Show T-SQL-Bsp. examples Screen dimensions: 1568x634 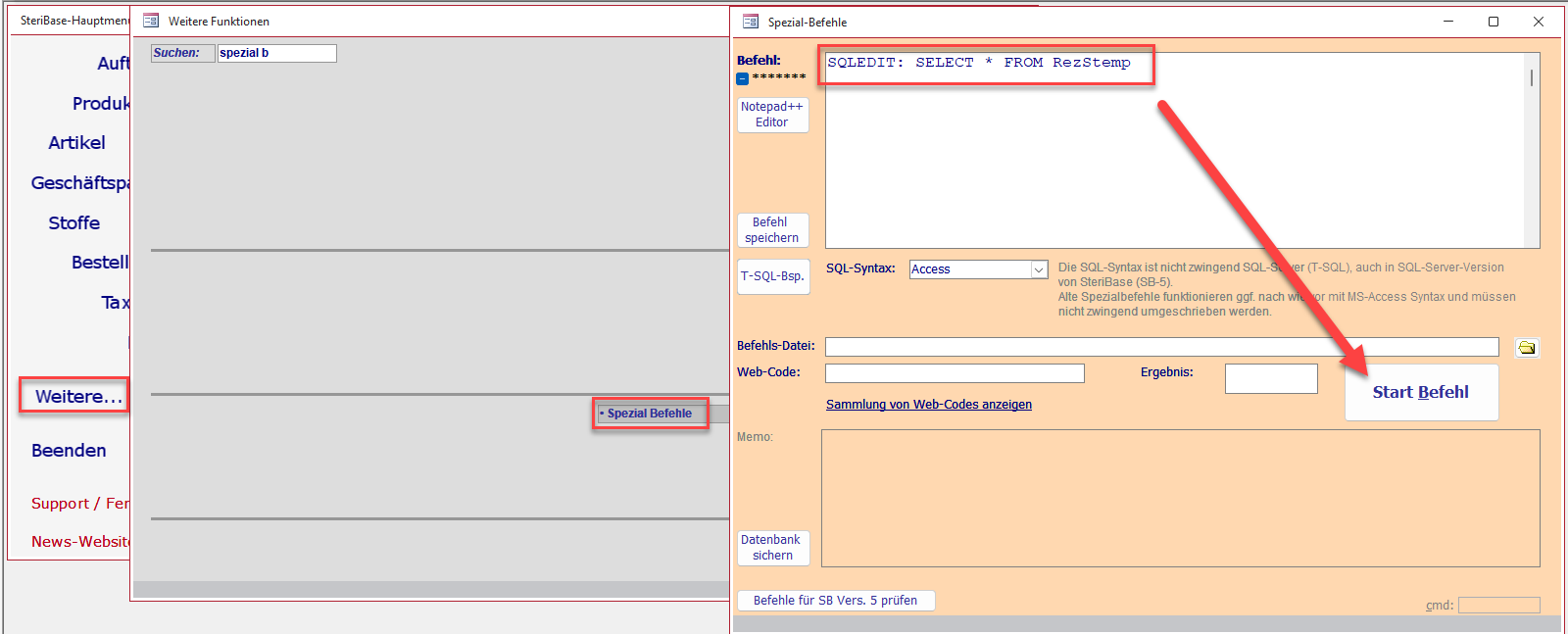[x=772, y=276]
